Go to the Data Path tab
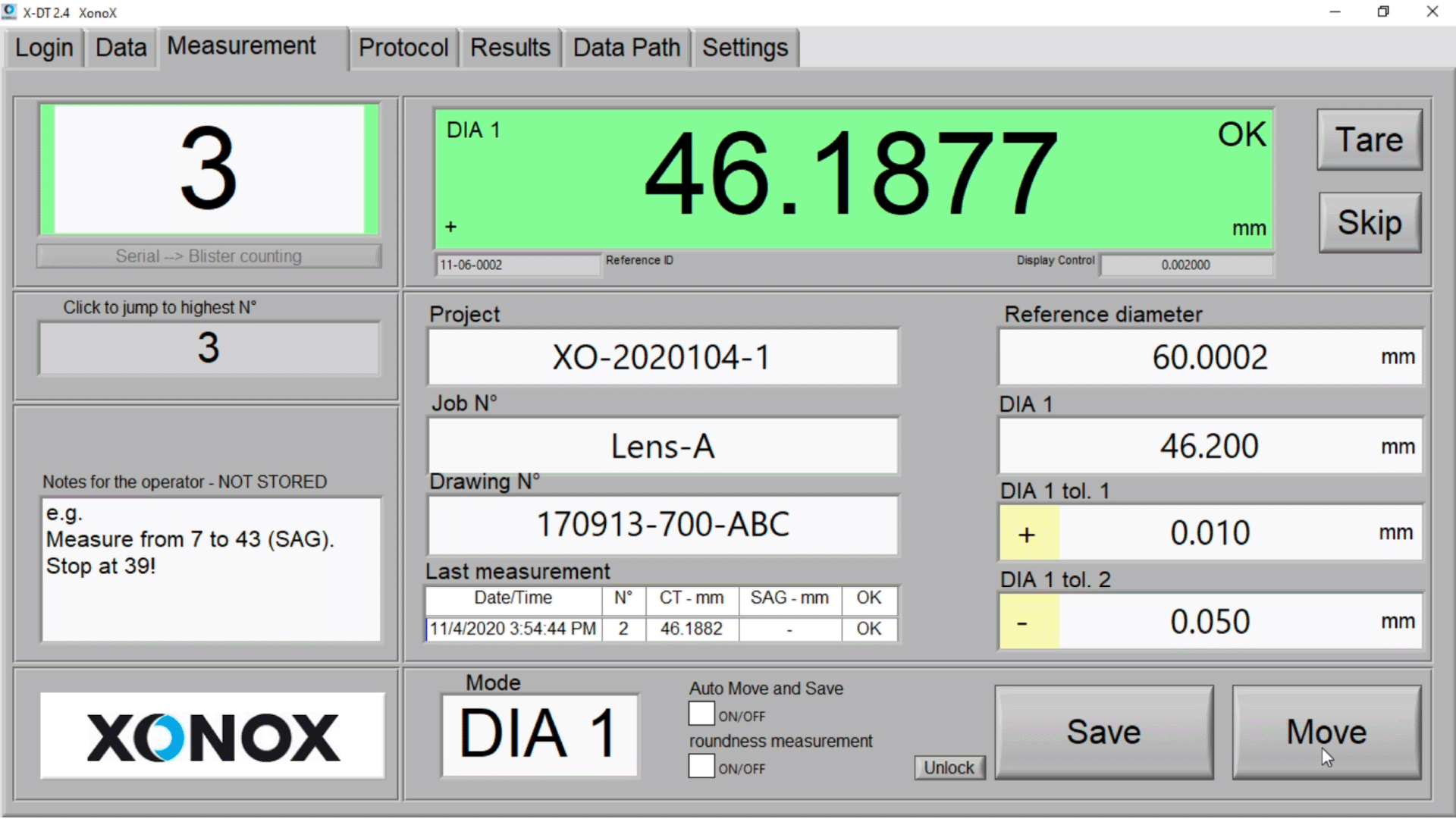This screenshot has height=819, width=1456. [x=626, y=48]
